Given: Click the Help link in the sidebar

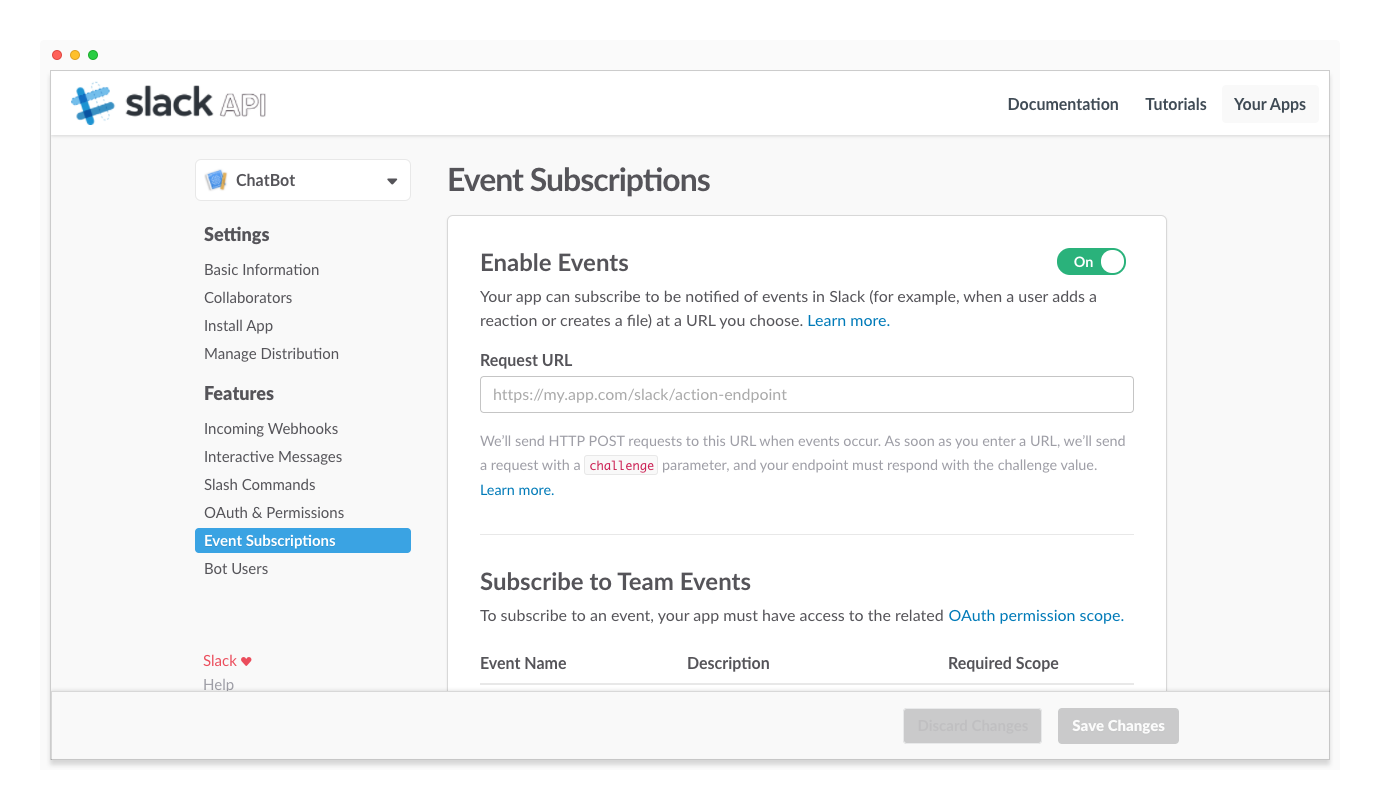Looking at the screenshot, I should 218,684.
